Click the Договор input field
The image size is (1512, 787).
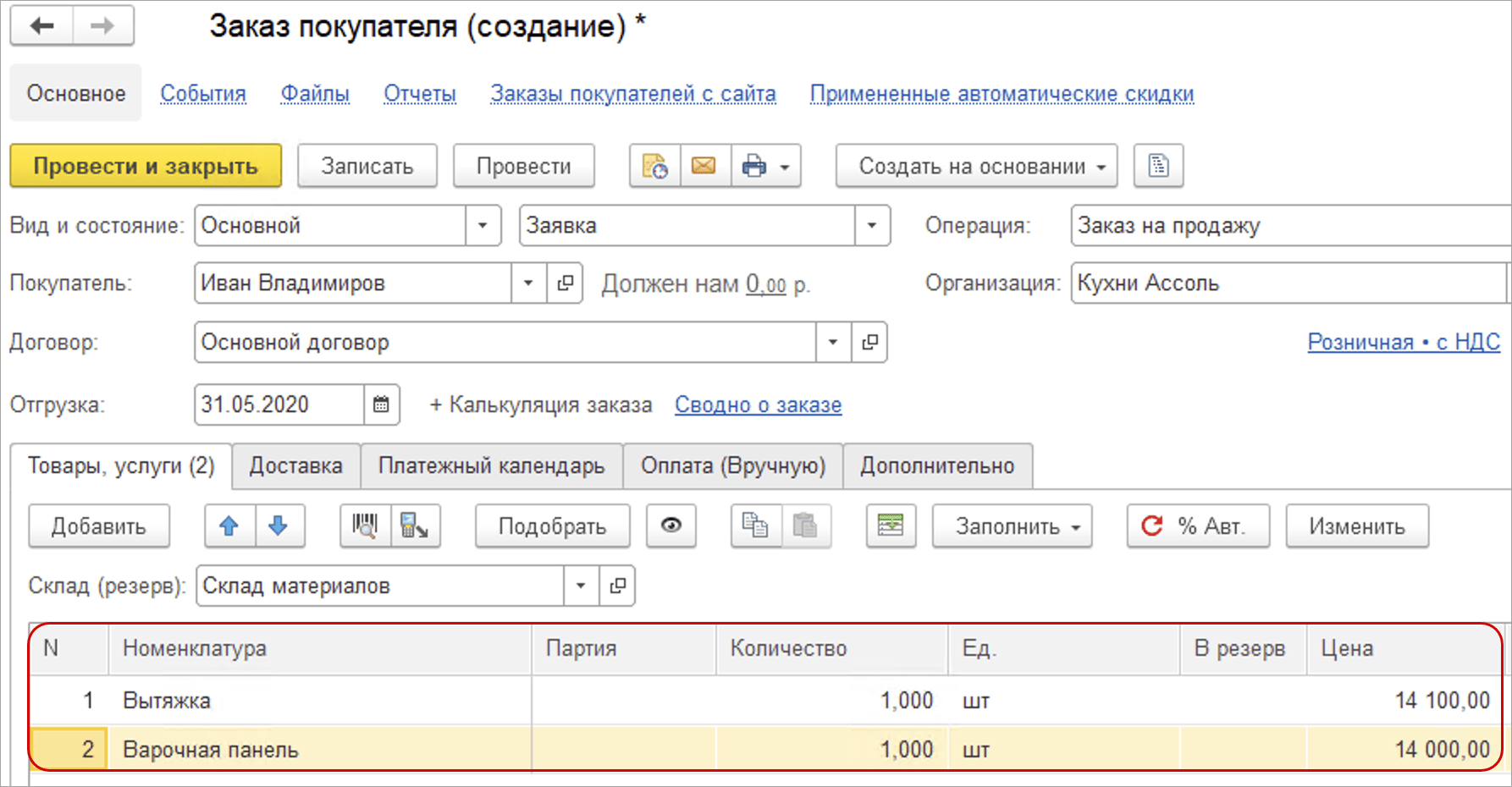click(x=505, y=343)
